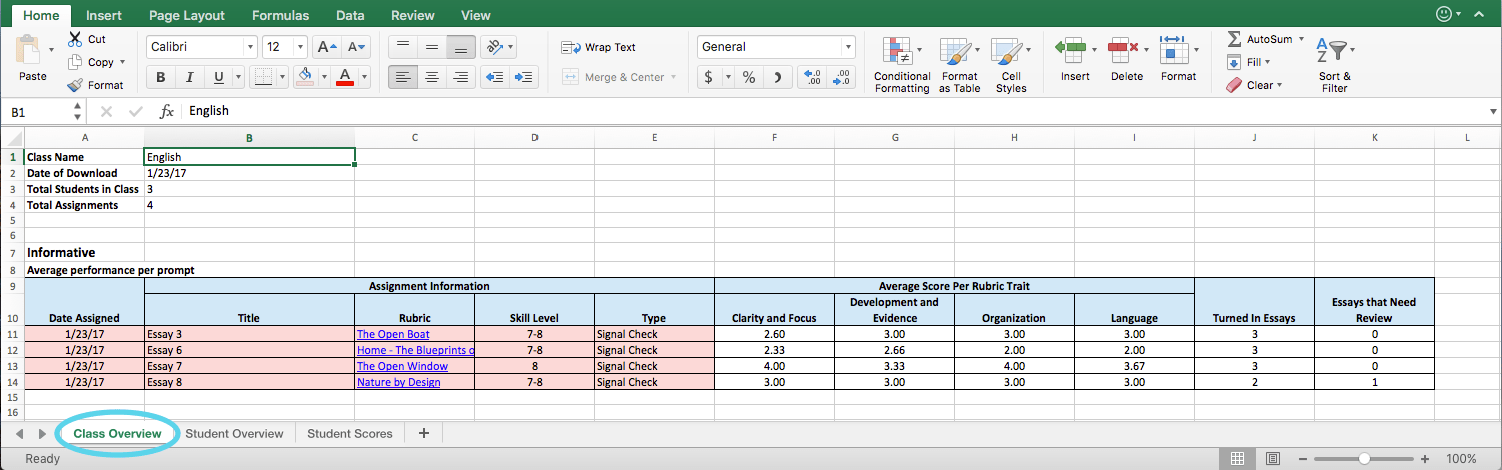The height and width of the screenshot is (470, 1502).
Task: Align text to bottom of cell
Action: tap(461, 47)
